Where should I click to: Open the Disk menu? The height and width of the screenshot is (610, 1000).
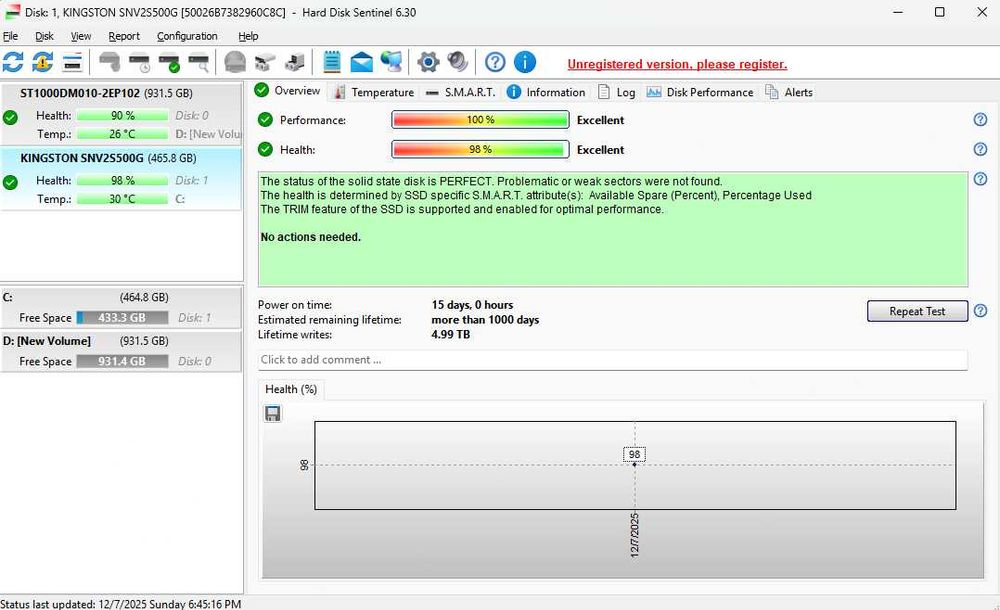[x=44, y=36]
